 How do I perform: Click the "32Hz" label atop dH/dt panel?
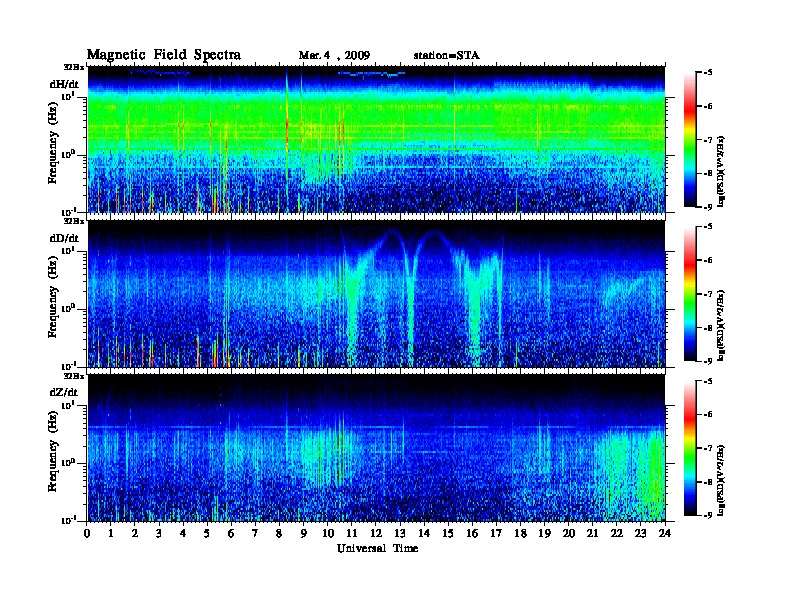(x=74, y=67)
